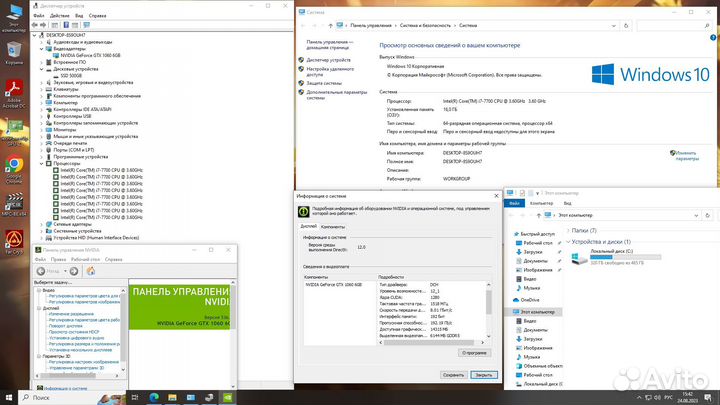
Task: Open 'Справка' menu in Device Manager
Action: click(x=97, y=16)
